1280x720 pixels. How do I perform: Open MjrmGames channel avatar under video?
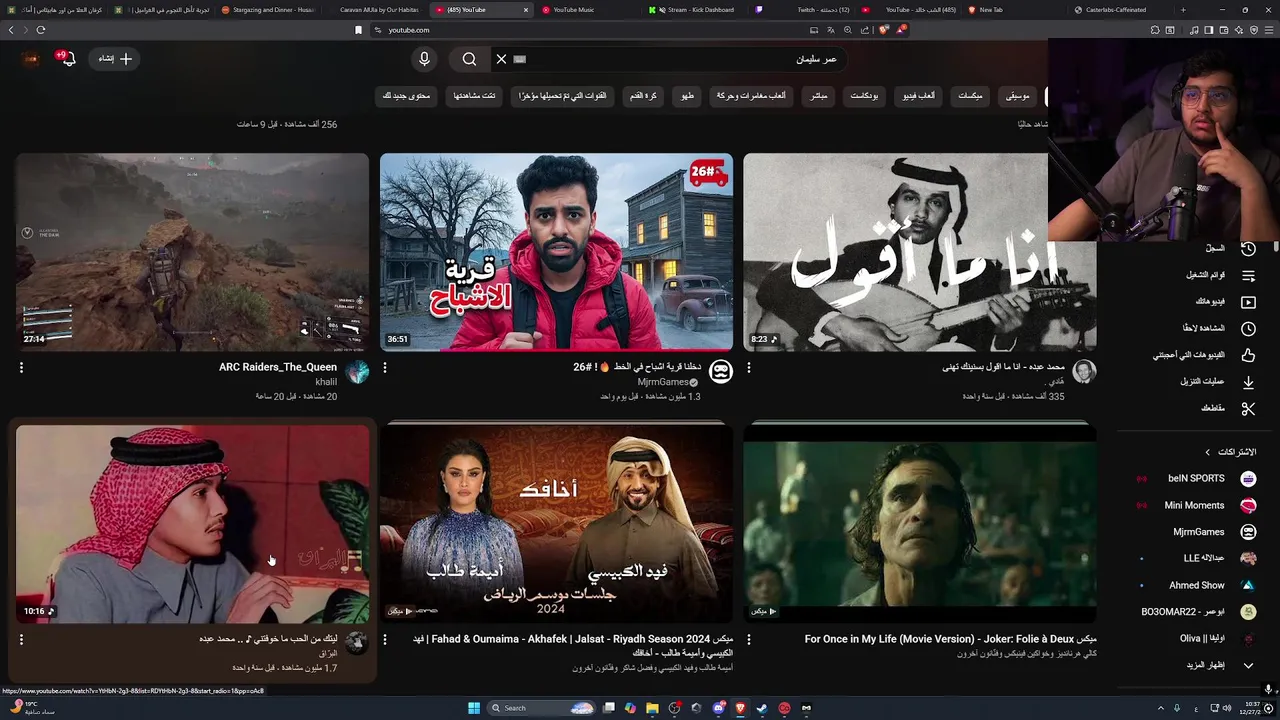click(720, 372)
